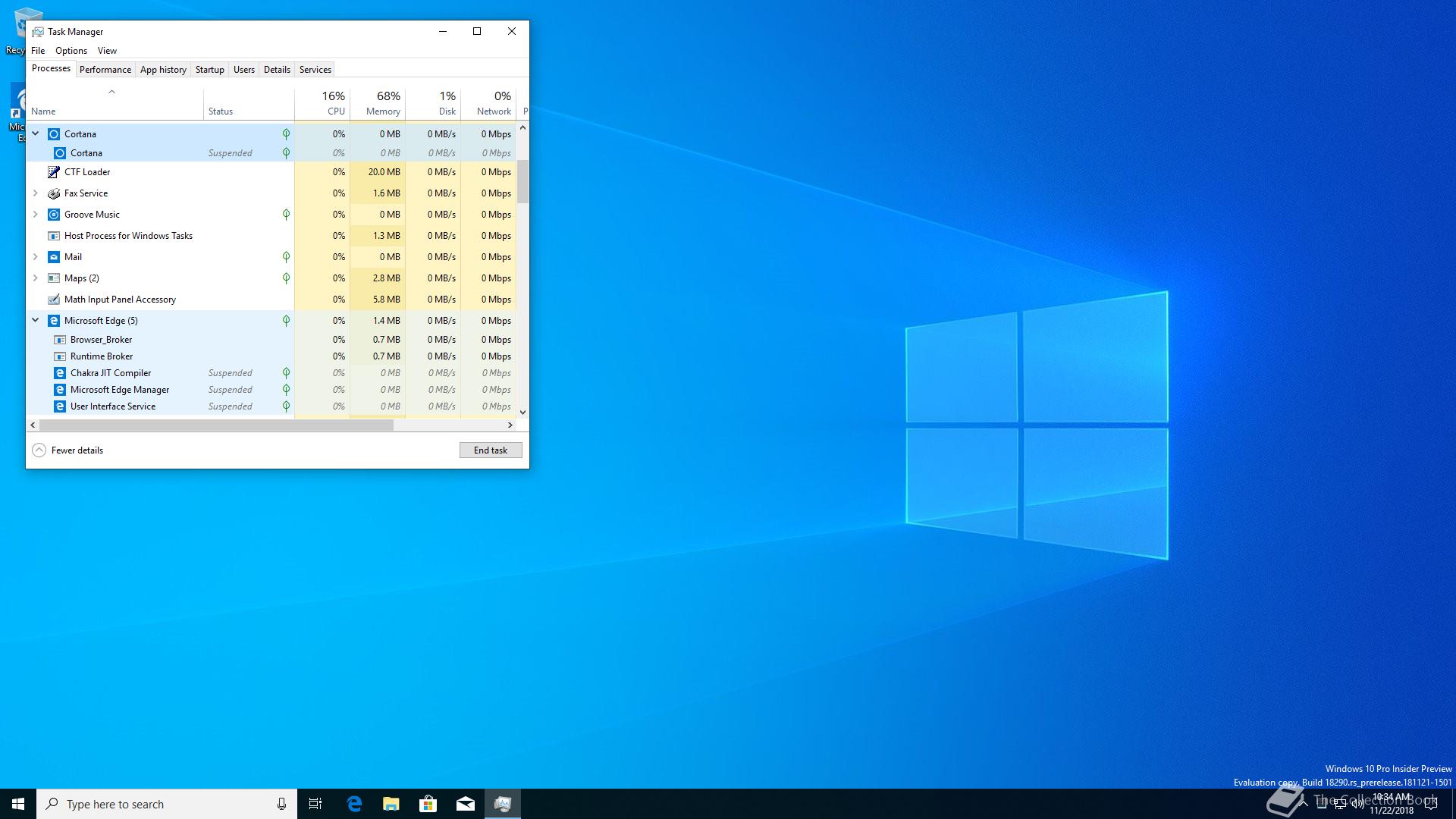Click the CTF Loader memory value 20.0 MB
Screen dimensions: 1456x819
tap(384, 172)
